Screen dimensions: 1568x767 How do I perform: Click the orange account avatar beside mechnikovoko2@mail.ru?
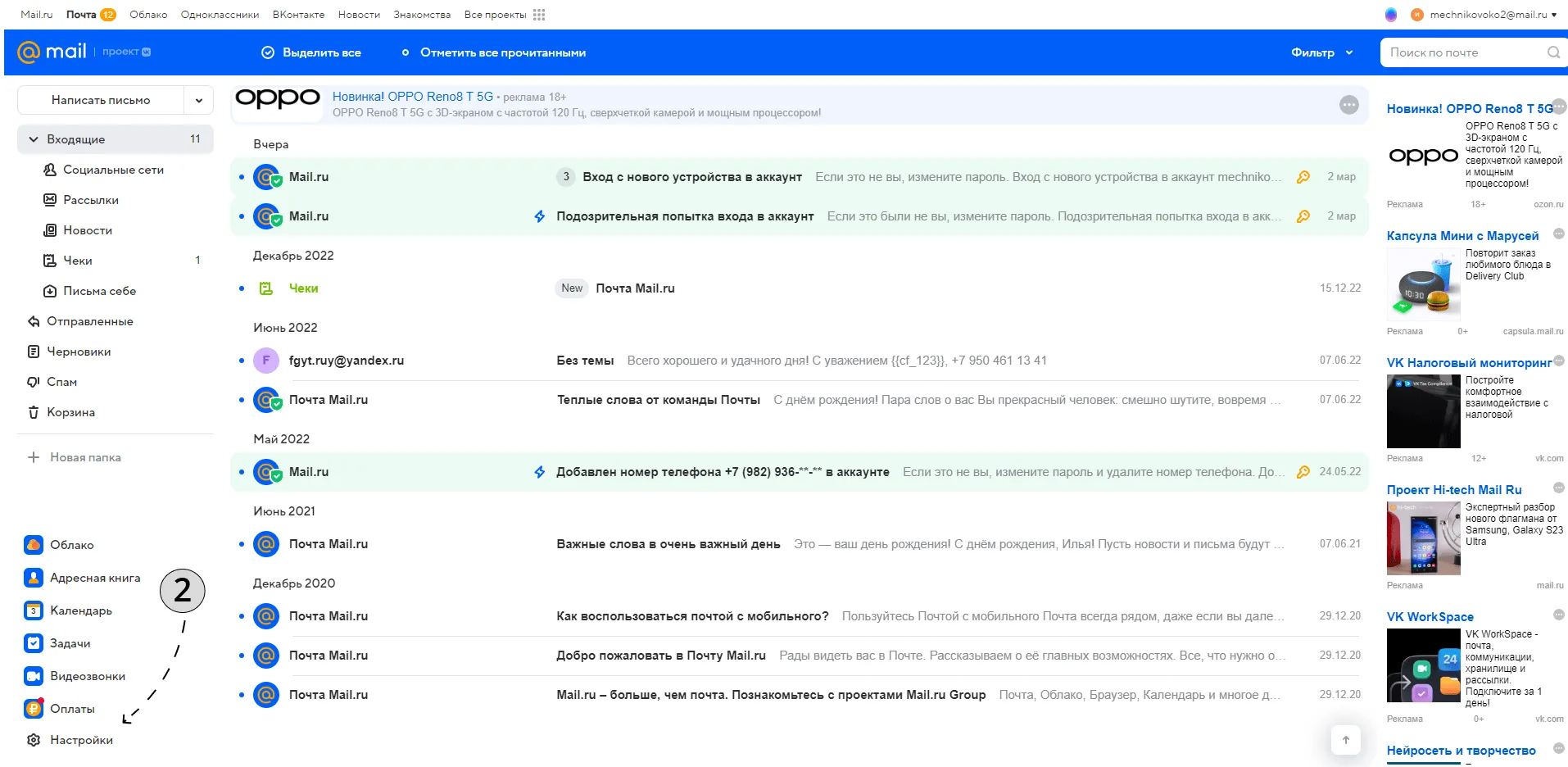click(x=1417, y=15)
